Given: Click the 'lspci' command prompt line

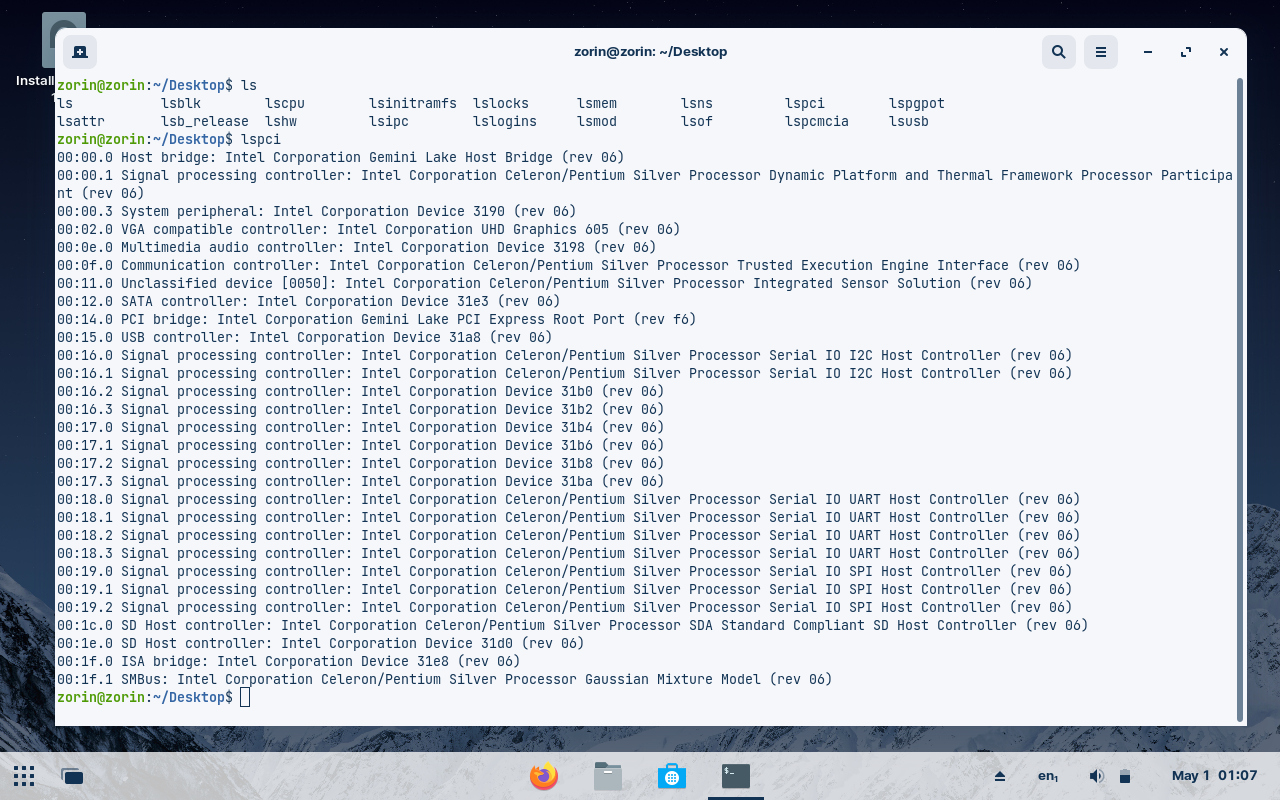Looking at the screenshot, I should 169,139.
